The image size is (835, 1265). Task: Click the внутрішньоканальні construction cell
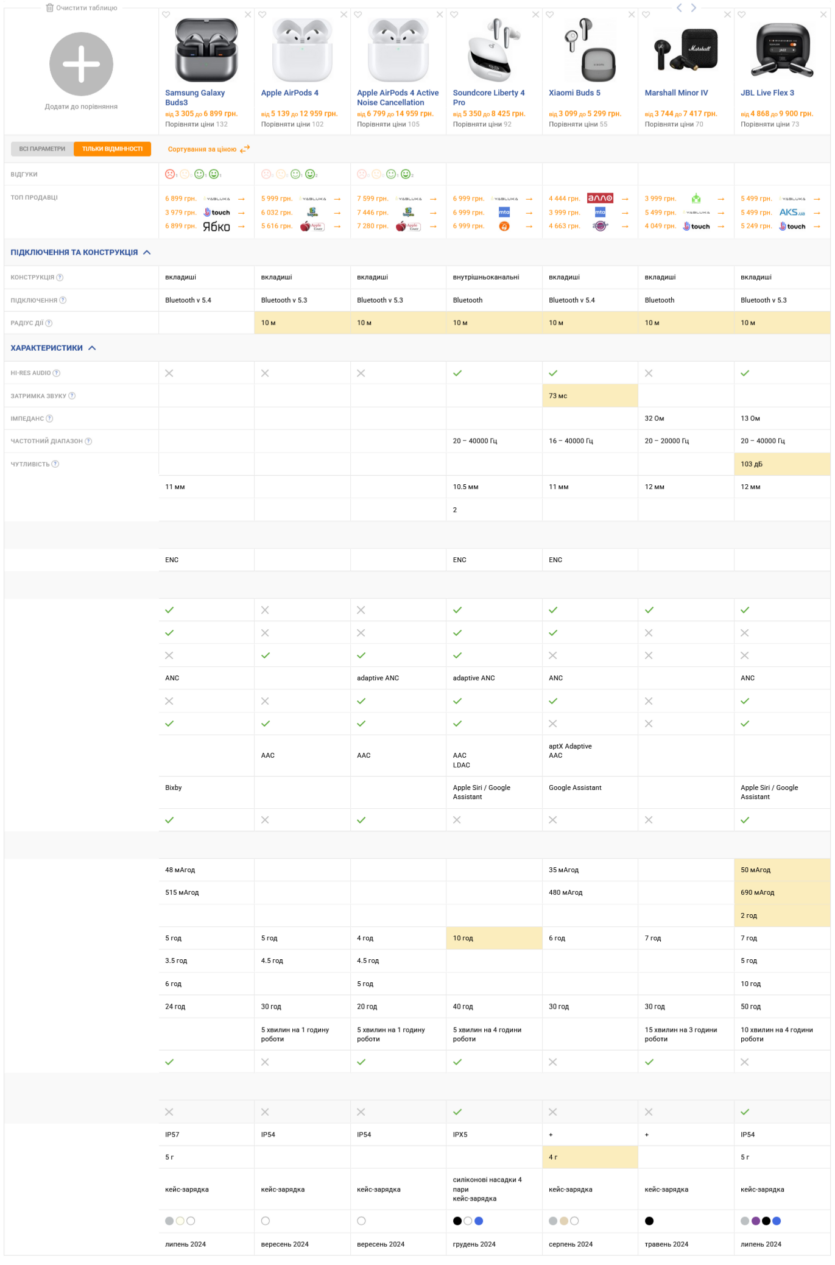pos(494,277)
